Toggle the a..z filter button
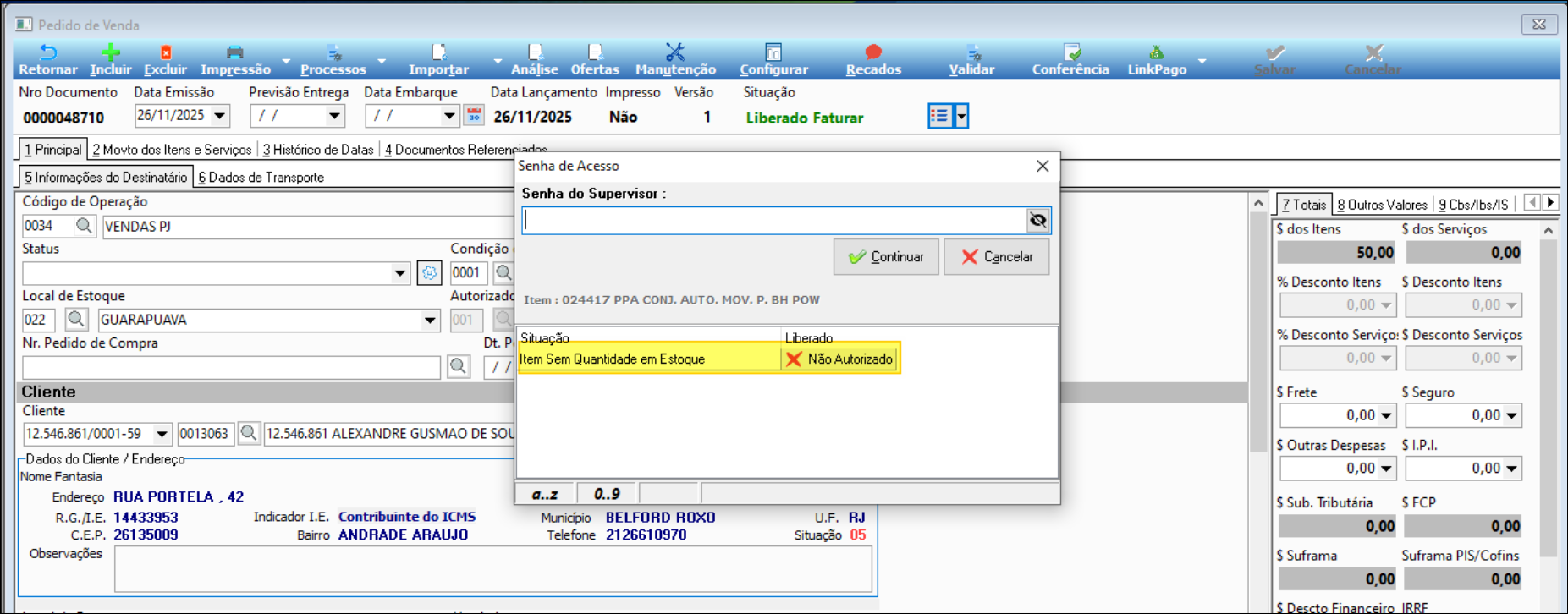The height and width of the screenshot is (614, 1568). click(545, 494)
